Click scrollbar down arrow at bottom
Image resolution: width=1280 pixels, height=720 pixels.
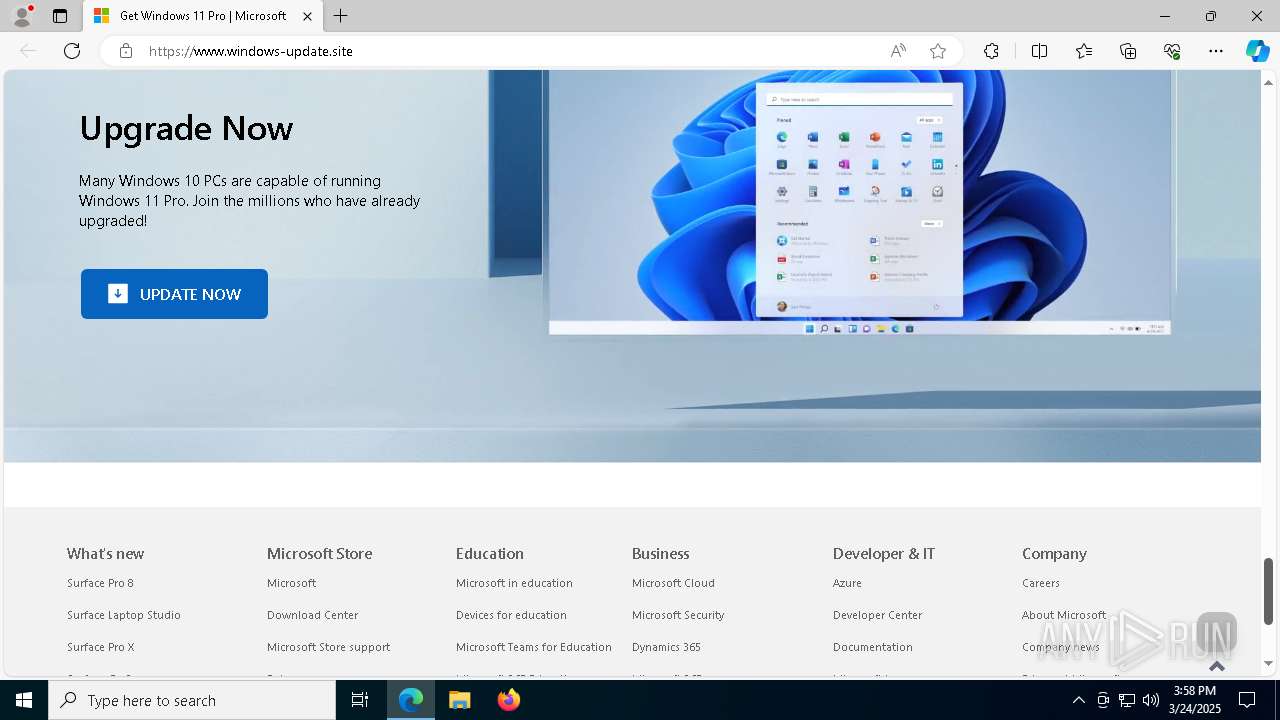(1269, 663)
